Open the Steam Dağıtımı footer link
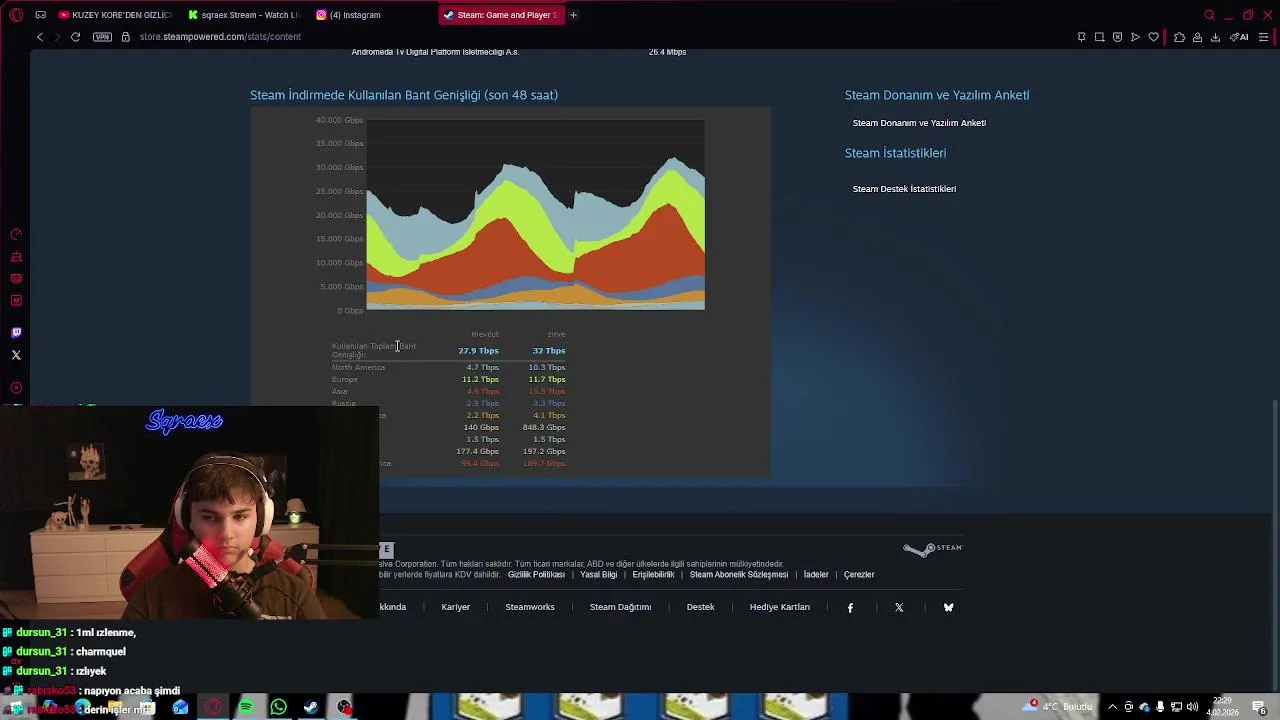Viewport: 1280px width, 720px height. pyautogui.click(x=620, y=607)
